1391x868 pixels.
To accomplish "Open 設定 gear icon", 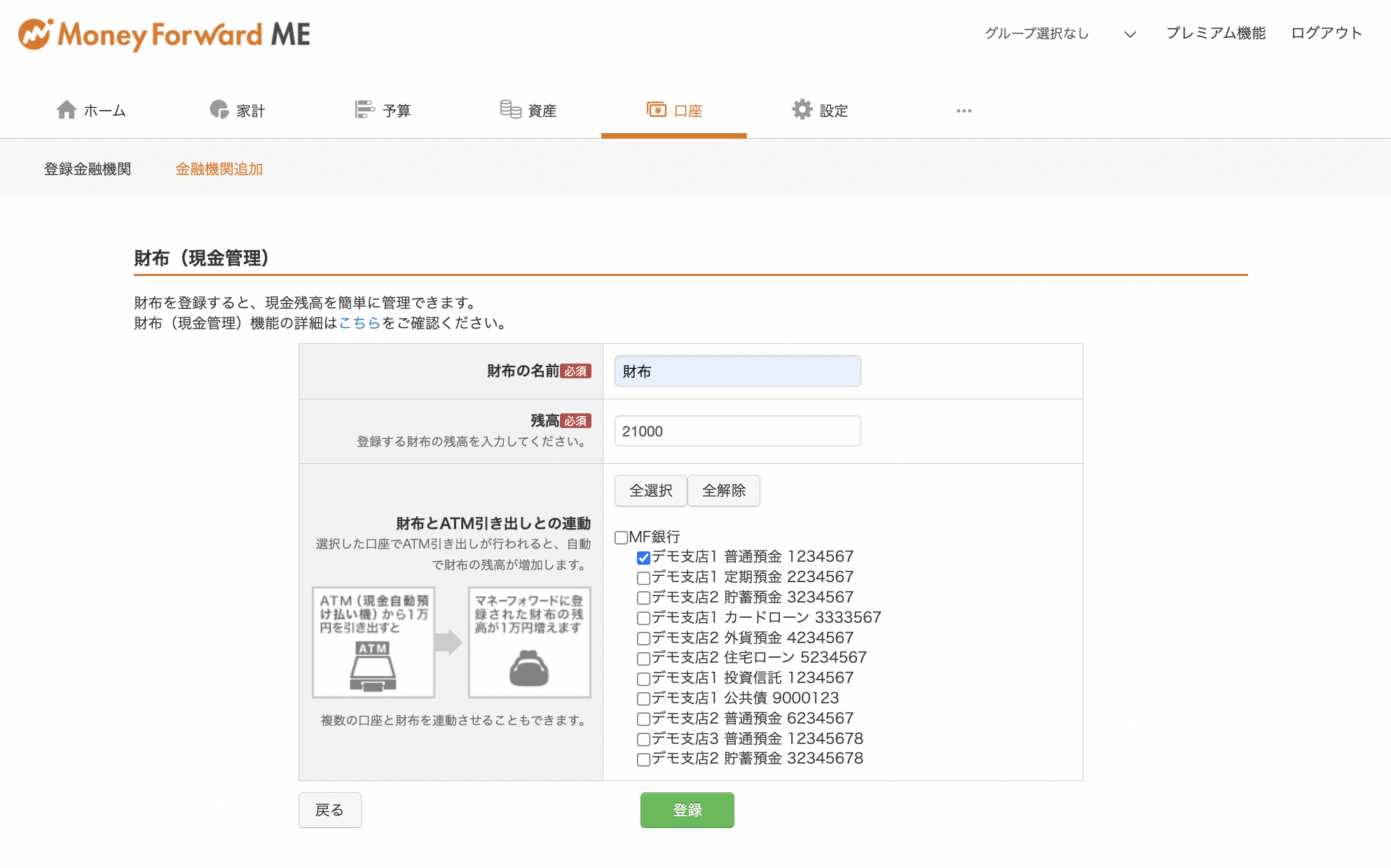I will coord(802,109).
